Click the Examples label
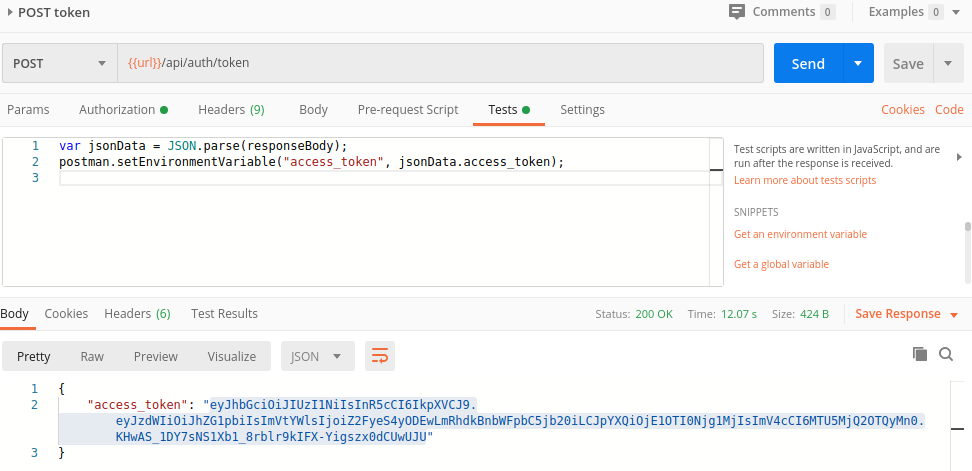This screenshot has height=471, width=972. point(896,12)
